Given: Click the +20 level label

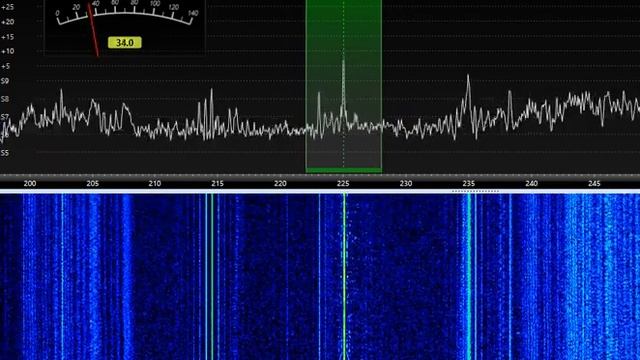Looking at the screenshot, I should click(x=7, y=22).
